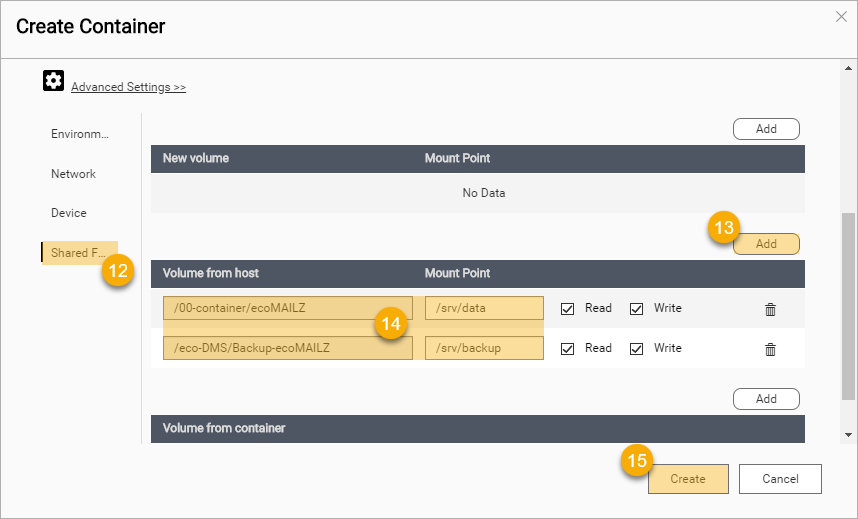Click the Create button
Viewport: 858px width, 519px height.
688,479
